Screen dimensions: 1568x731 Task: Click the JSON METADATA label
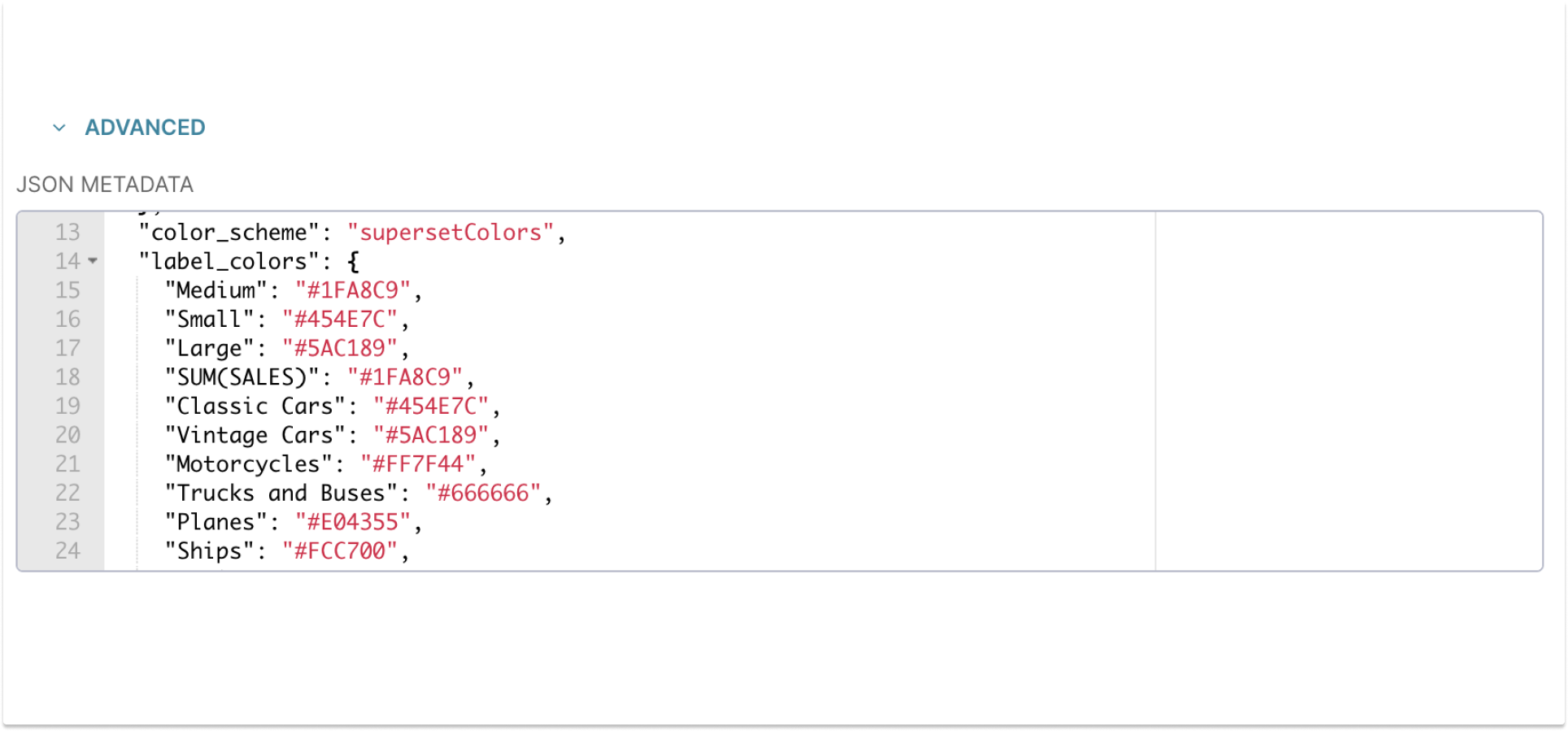pos(107,185)
